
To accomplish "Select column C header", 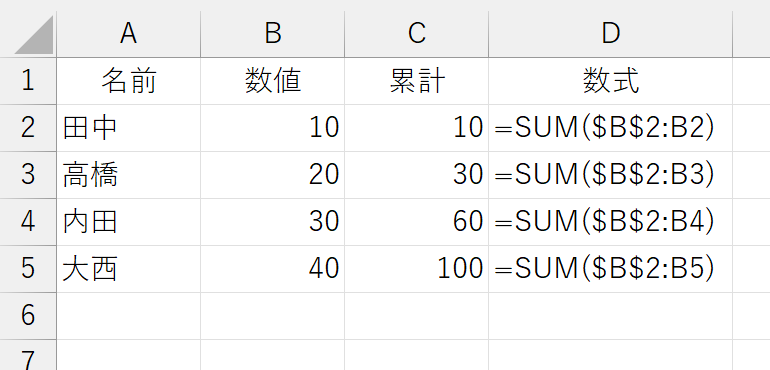I will coord(416,34).
